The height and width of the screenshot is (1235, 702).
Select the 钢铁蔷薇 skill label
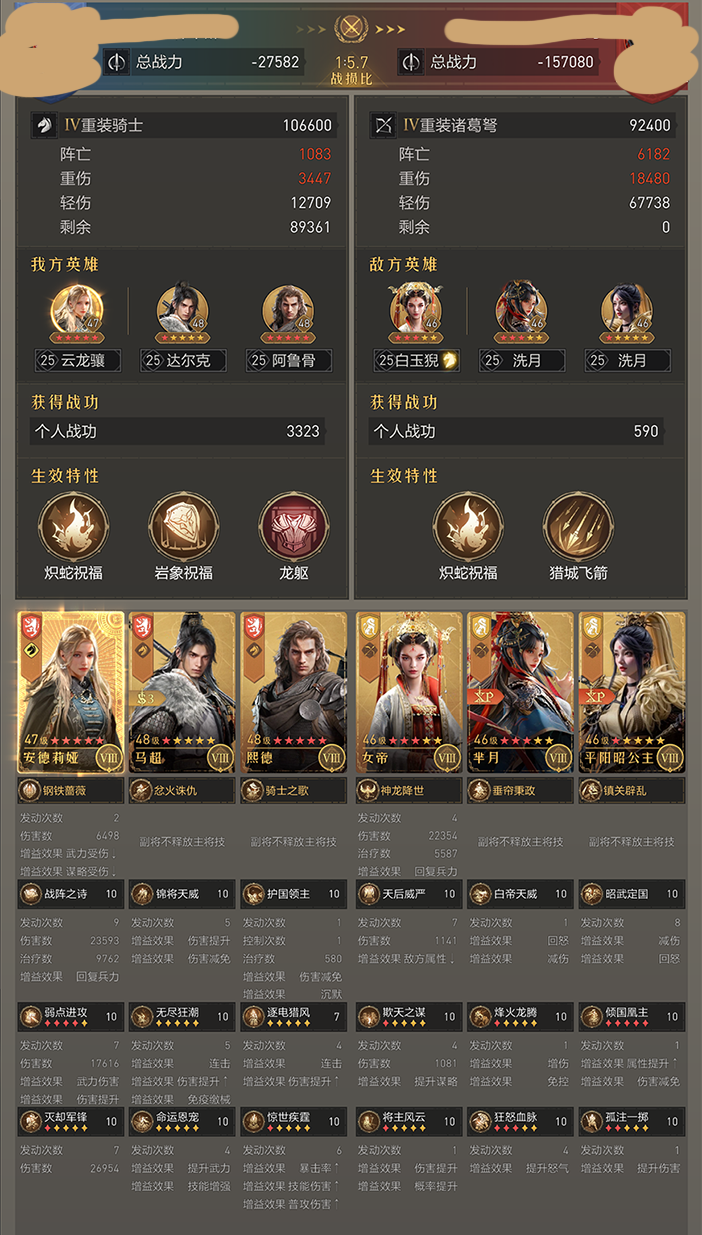click(71, 791)
